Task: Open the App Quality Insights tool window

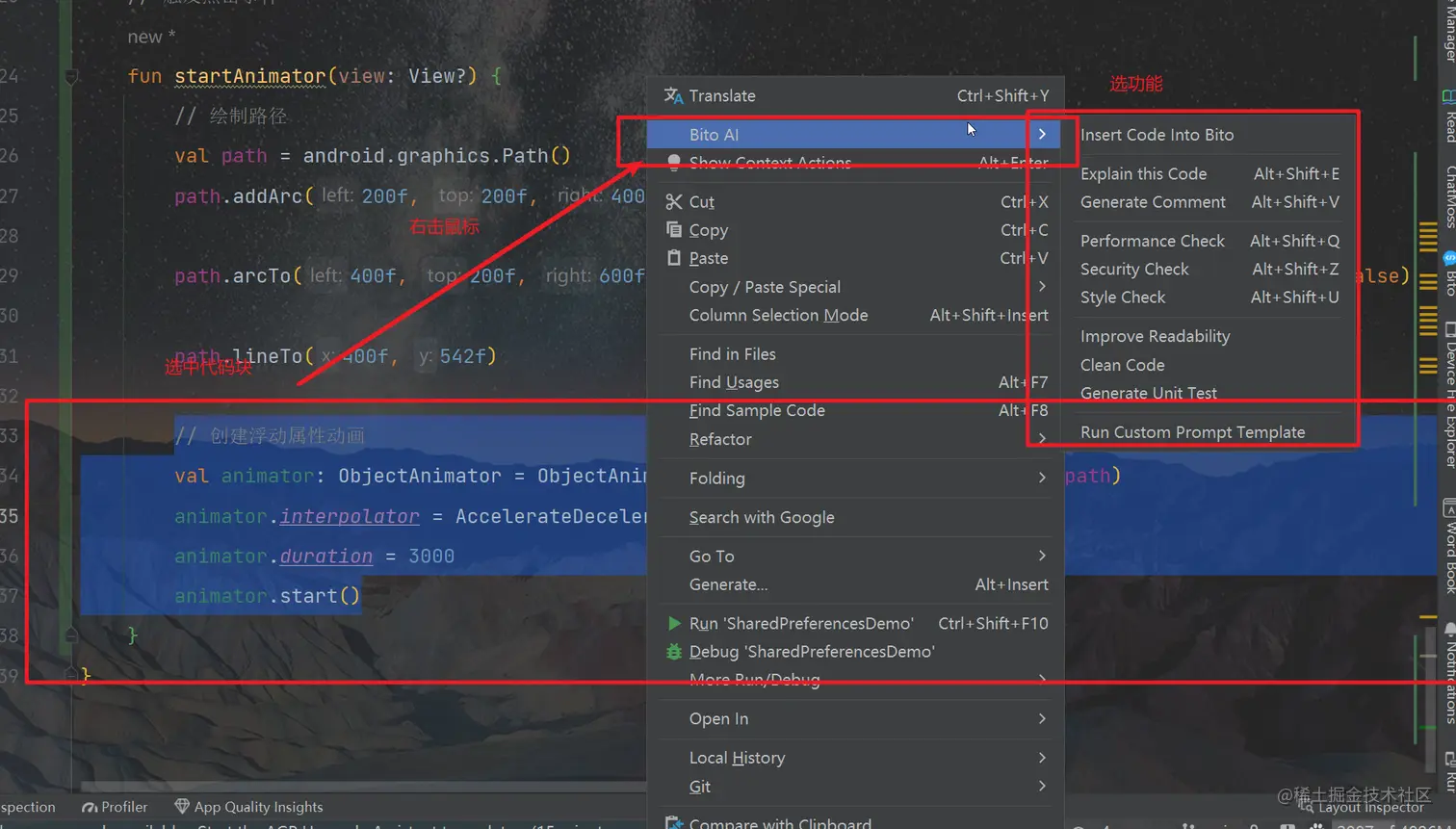Action: tap(248, 807)
